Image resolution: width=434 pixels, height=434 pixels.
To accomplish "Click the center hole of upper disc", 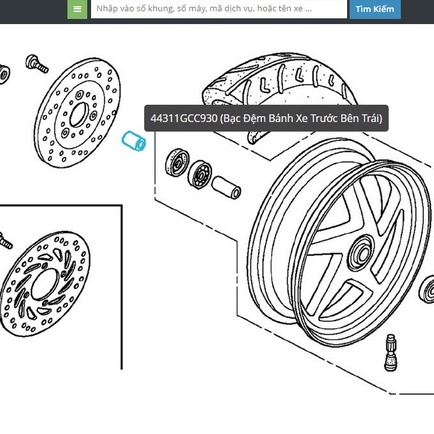I will point(79,114).
